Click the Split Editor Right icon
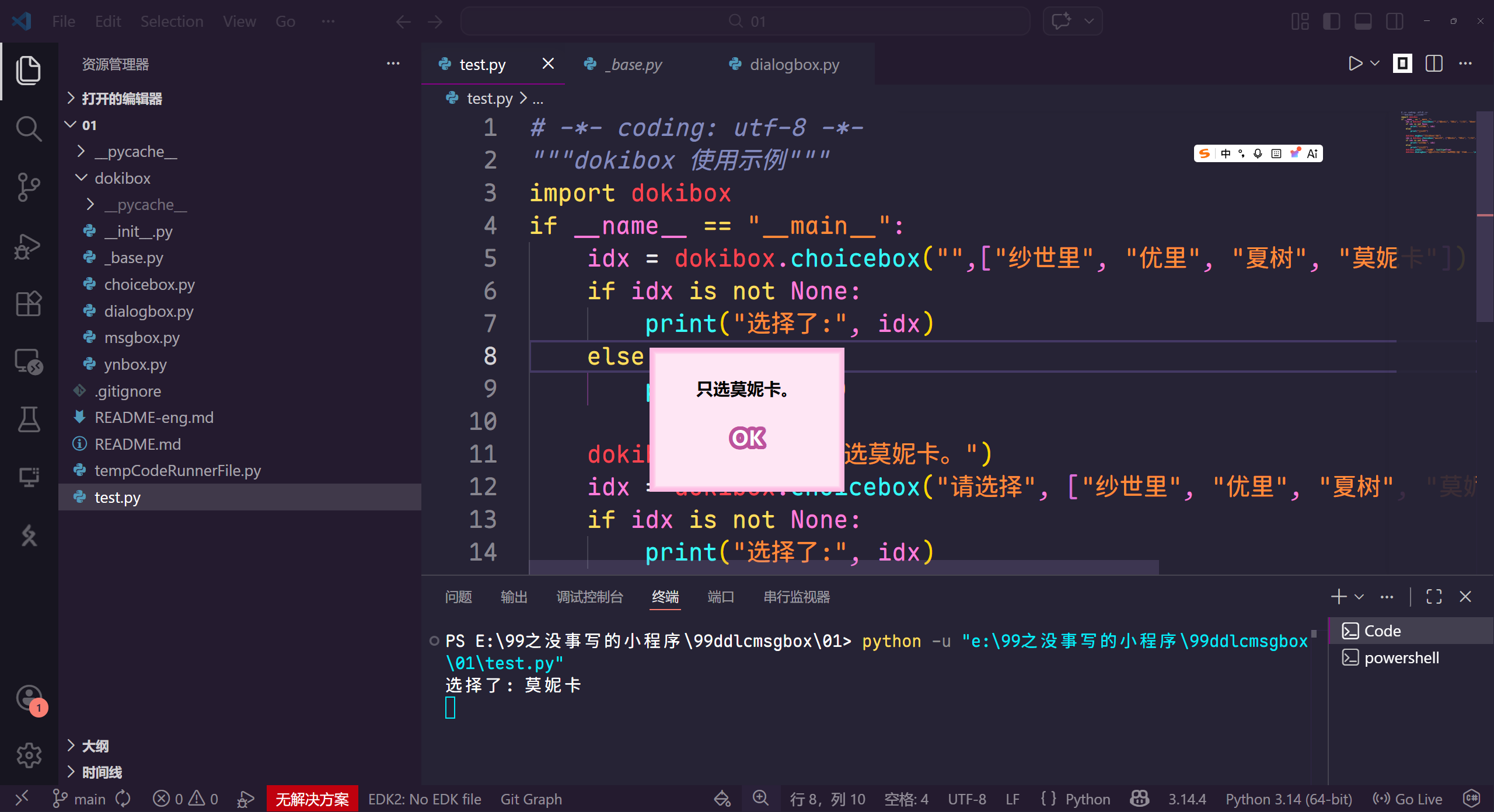1494x812 pixels. [1434, 64]
